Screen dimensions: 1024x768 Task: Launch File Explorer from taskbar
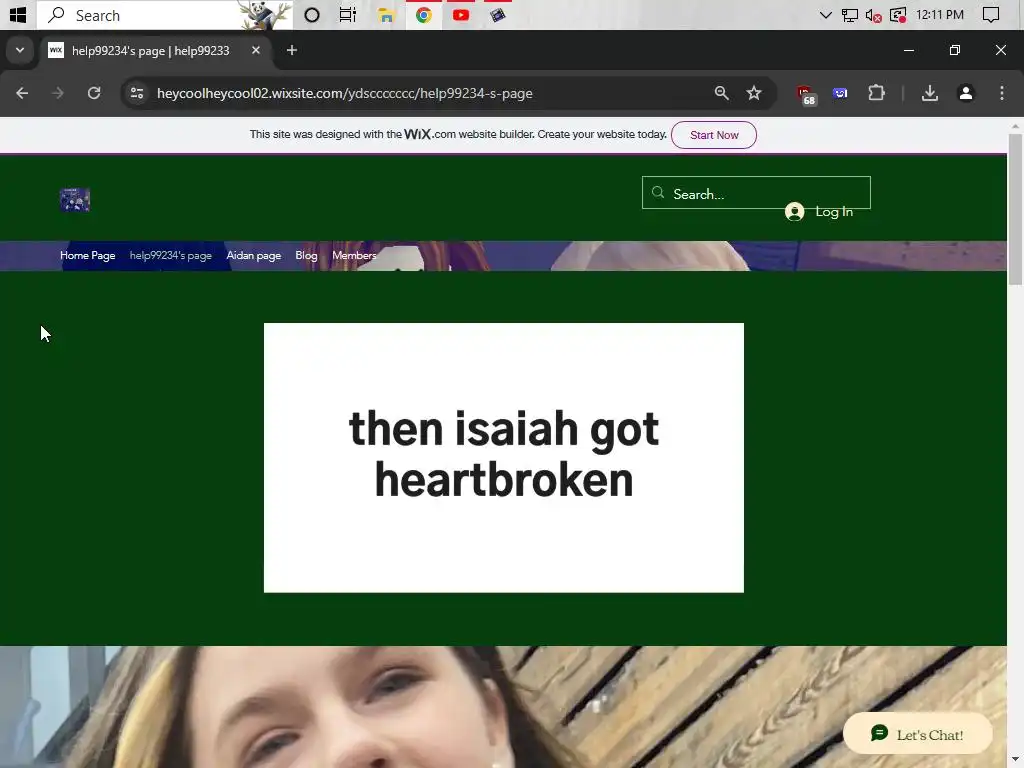pyautogui.click(x=386, y=15)
